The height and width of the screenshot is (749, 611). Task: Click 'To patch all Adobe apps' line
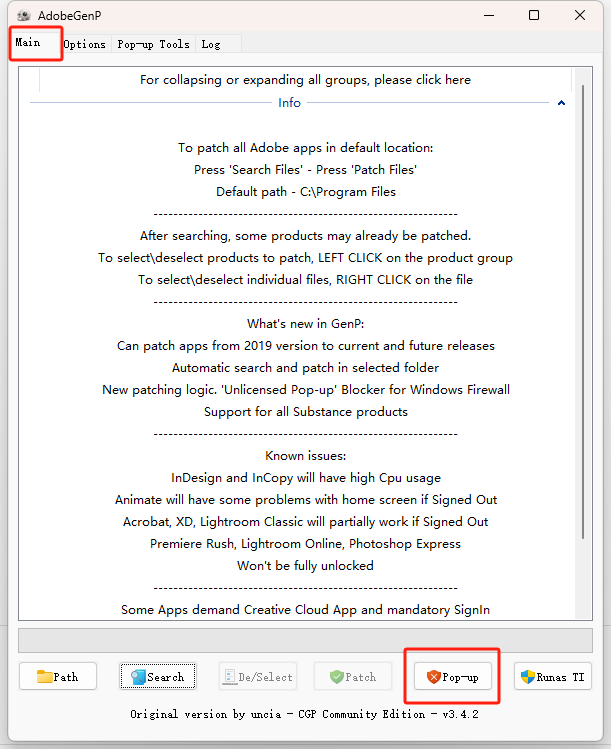[x=306, y=148]
